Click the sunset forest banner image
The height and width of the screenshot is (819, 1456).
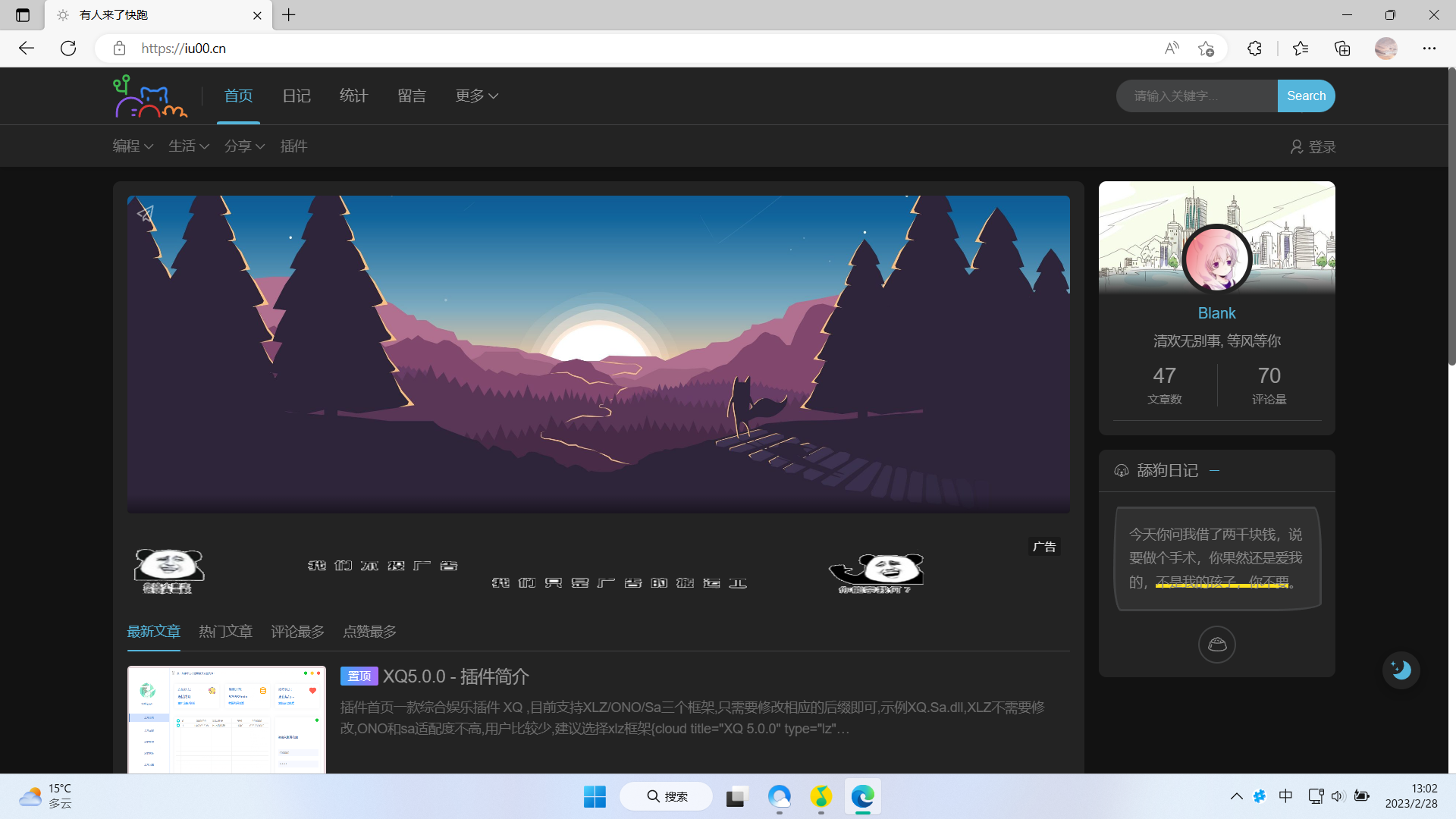click(x=598, y=354)
